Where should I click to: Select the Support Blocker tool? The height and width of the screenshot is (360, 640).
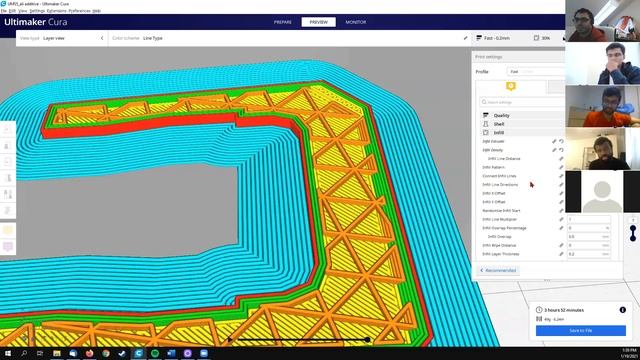(x=7, y=211)
